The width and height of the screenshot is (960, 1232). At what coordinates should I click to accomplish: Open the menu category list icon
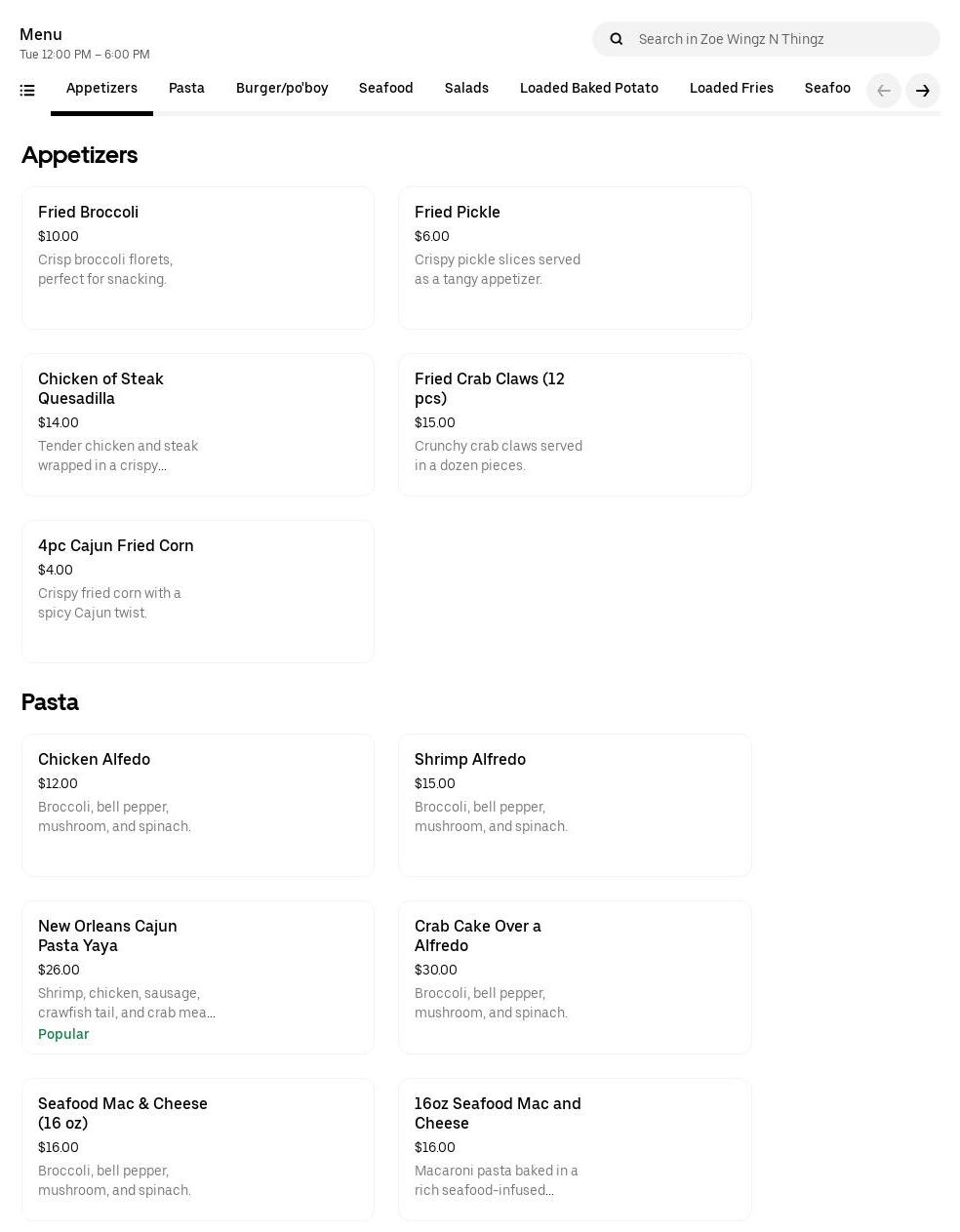27,91
